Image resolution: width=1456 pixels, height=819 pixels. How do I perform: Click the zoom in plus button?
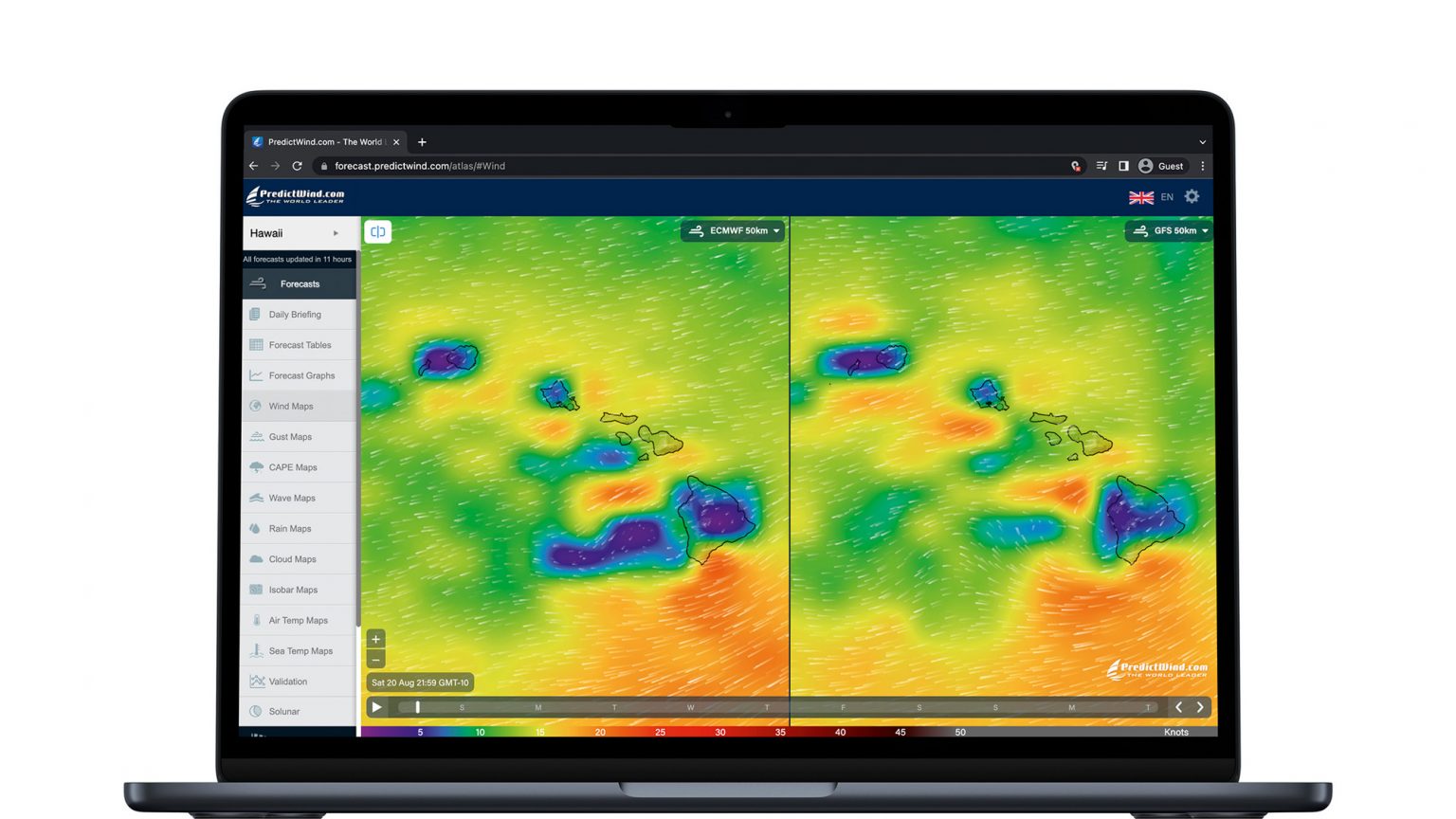click(x=375, y=639)
